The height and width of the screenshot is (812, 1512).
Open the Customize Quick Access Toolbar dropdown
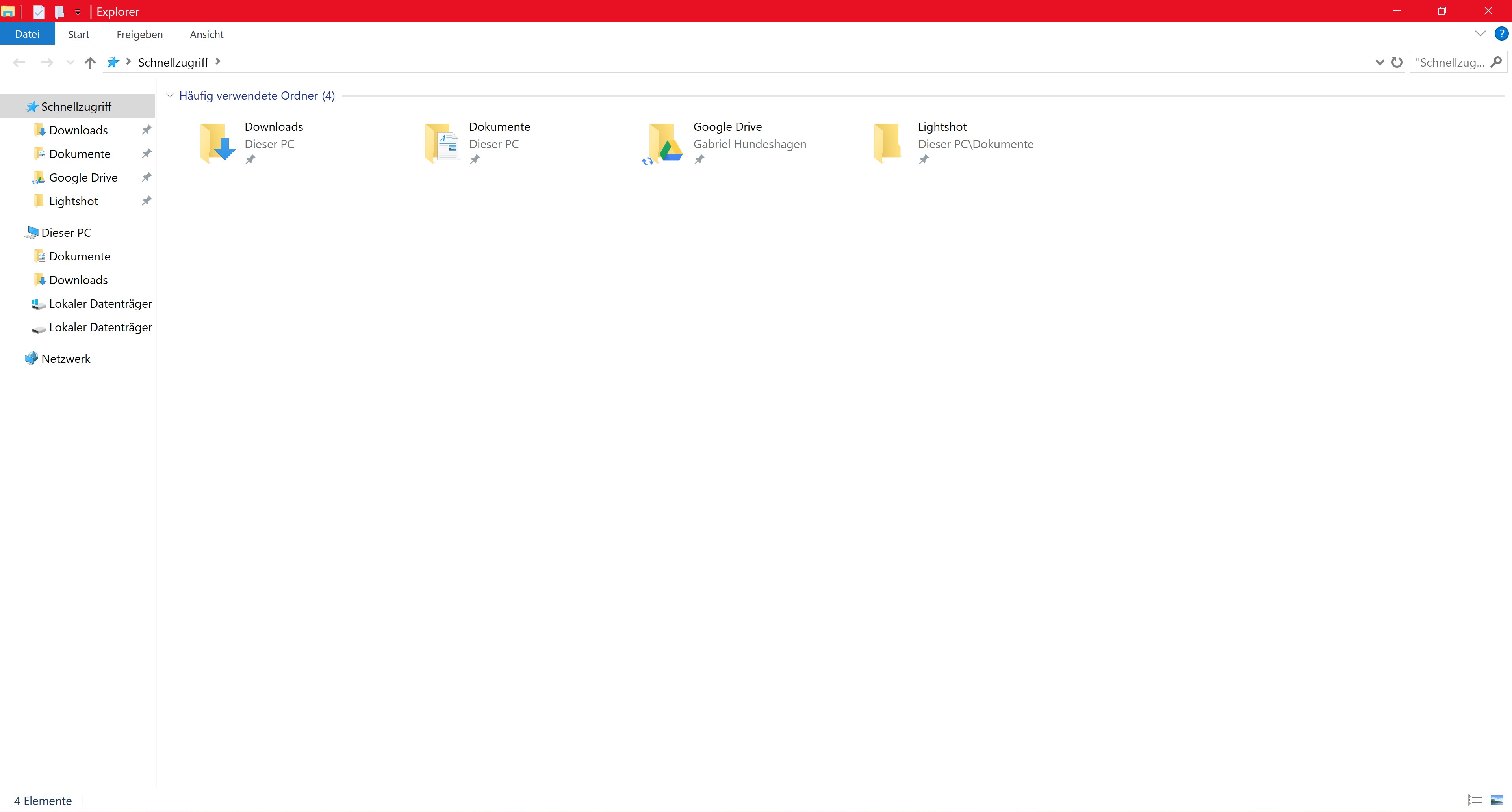pos(78,12)
